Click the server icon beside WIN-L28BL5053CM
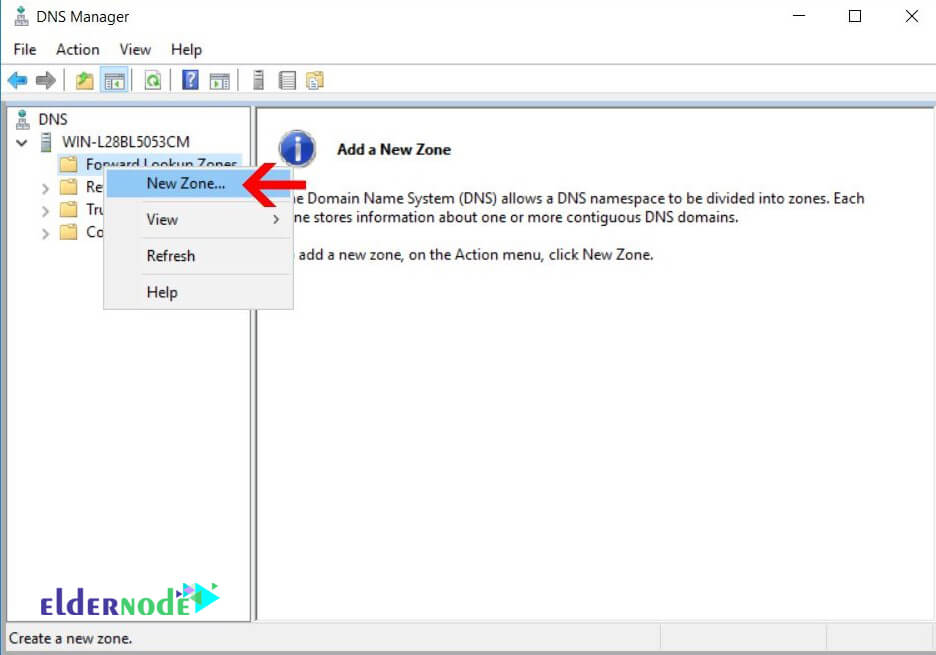The width and height of the screenshot is (936, 655). (x=45, y=142)
